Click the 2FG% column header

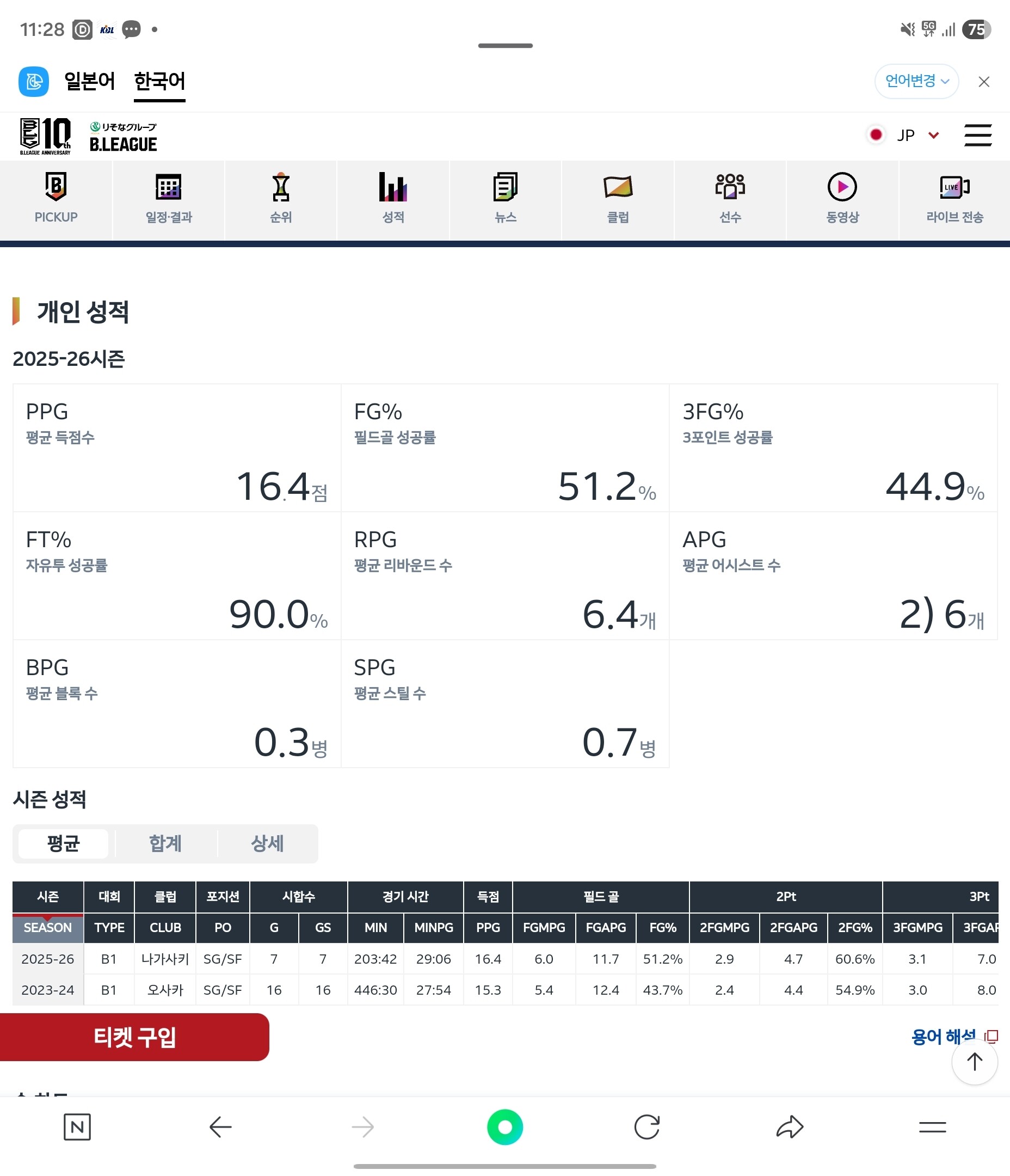coord(855,927)
